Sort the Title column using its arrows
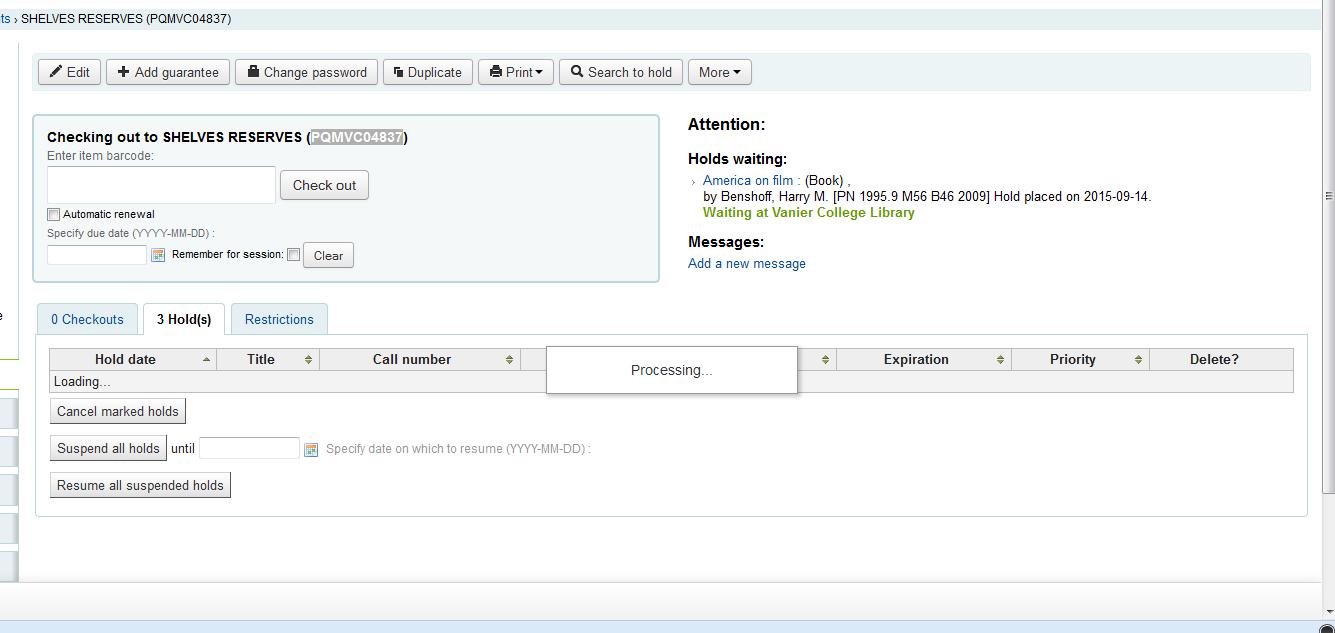Viewport: 1335px width, 633px height. [308, 360]
